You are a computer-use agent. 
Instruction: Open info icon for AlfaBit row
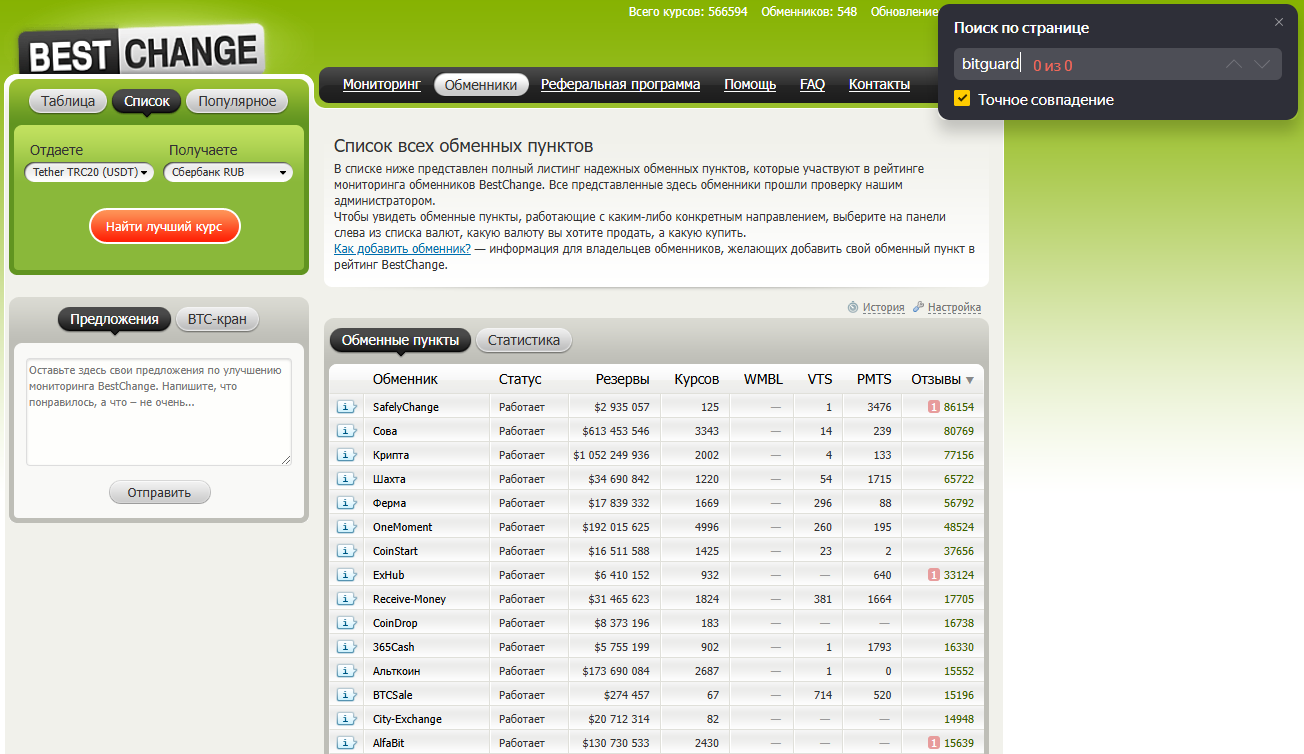(x=346, y=743)
